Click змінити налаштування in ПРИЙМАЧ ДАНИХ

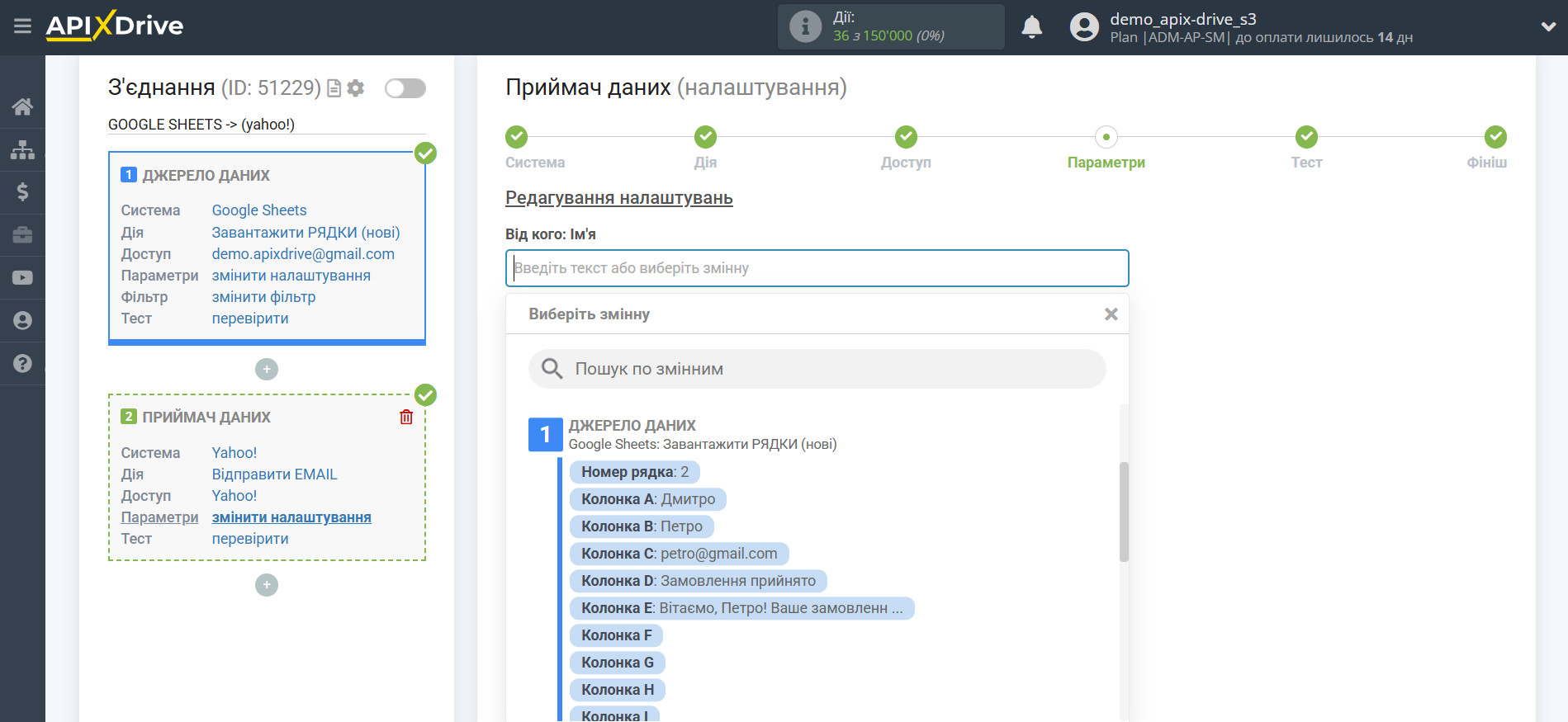pos(291,517)
